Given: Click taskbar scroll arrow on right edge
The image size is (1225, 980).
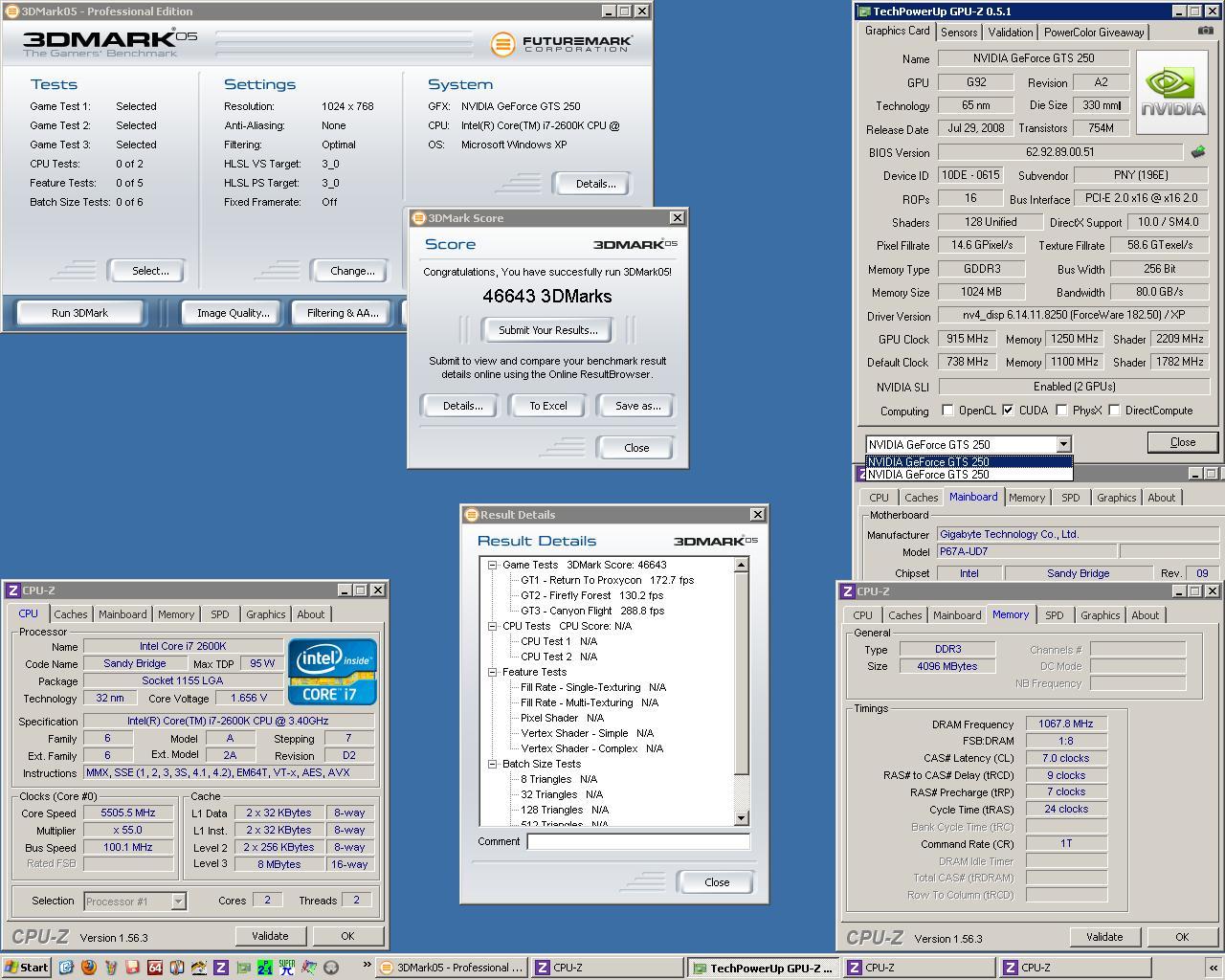Looking at the screenshot, I should coord(1214,968).
